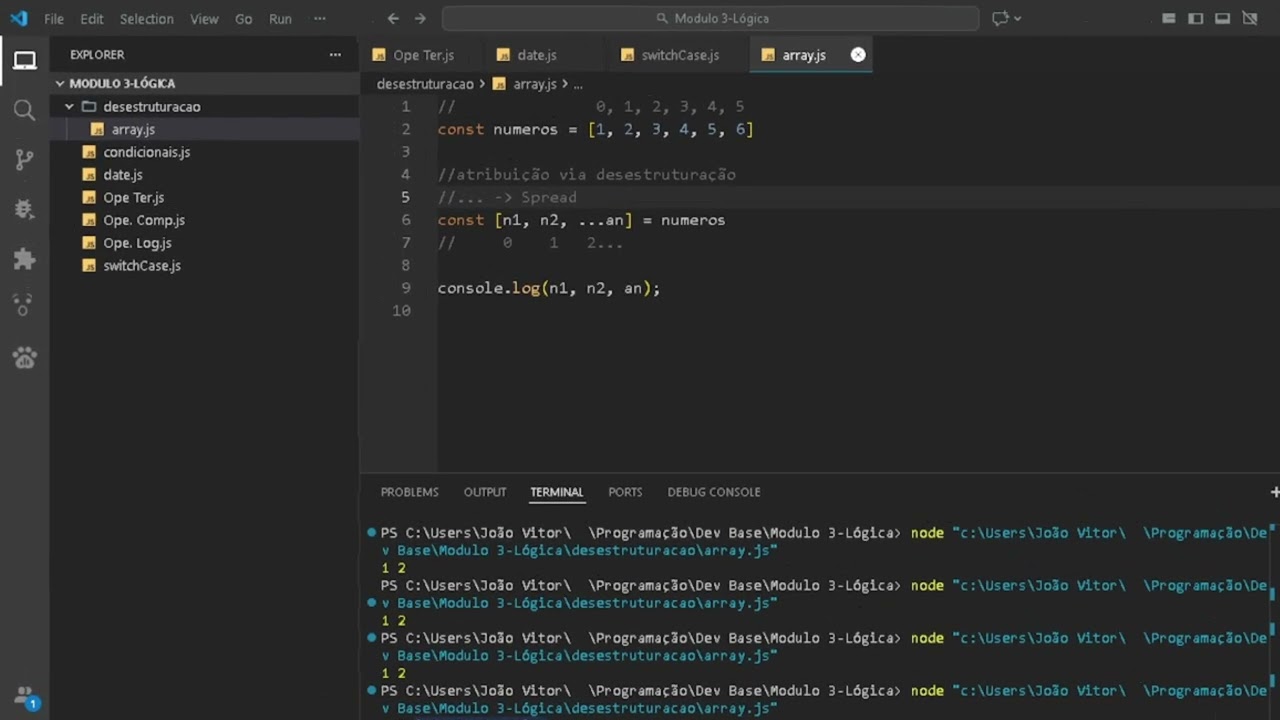This screenshot has width=1280, height=720.
Task: Click code line 6 with ...an
Action: [581, 220]
